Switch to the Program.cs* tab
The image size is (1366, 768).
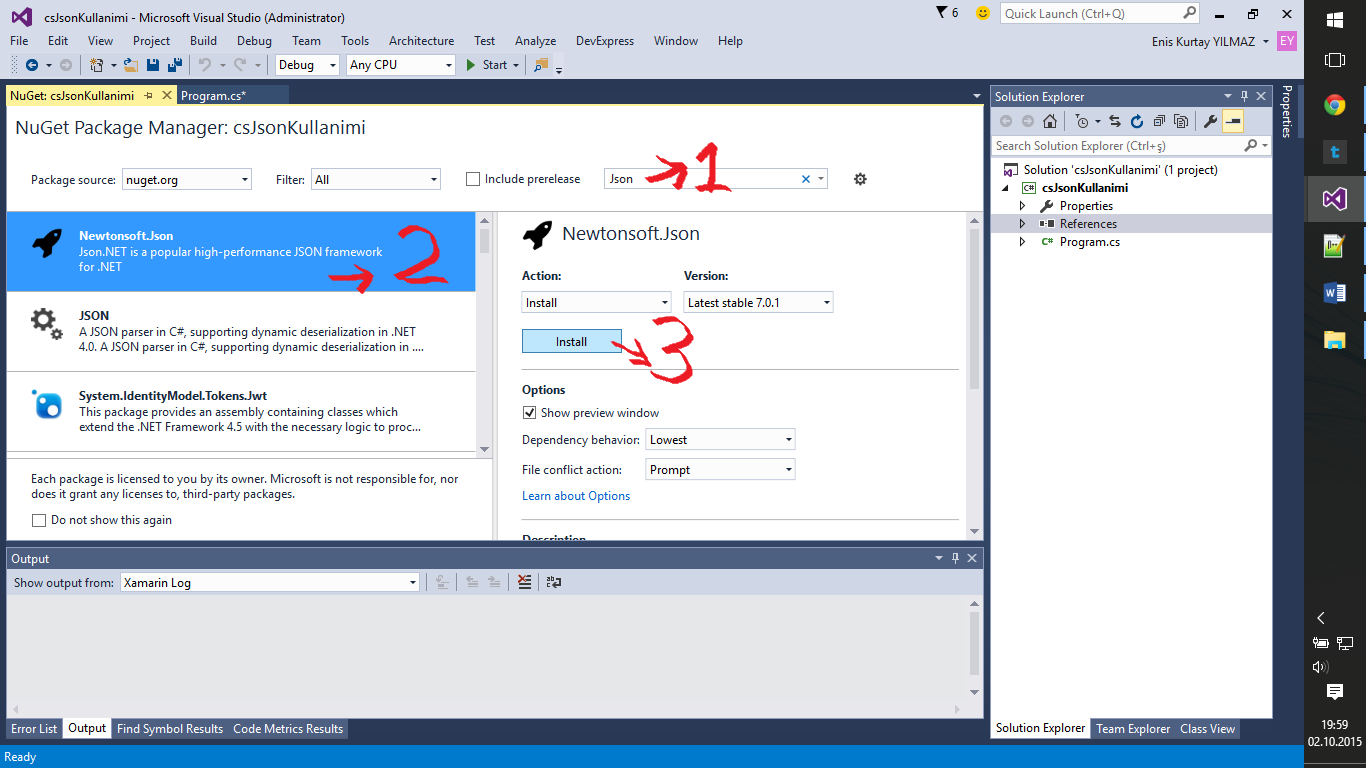coord(214,95)
